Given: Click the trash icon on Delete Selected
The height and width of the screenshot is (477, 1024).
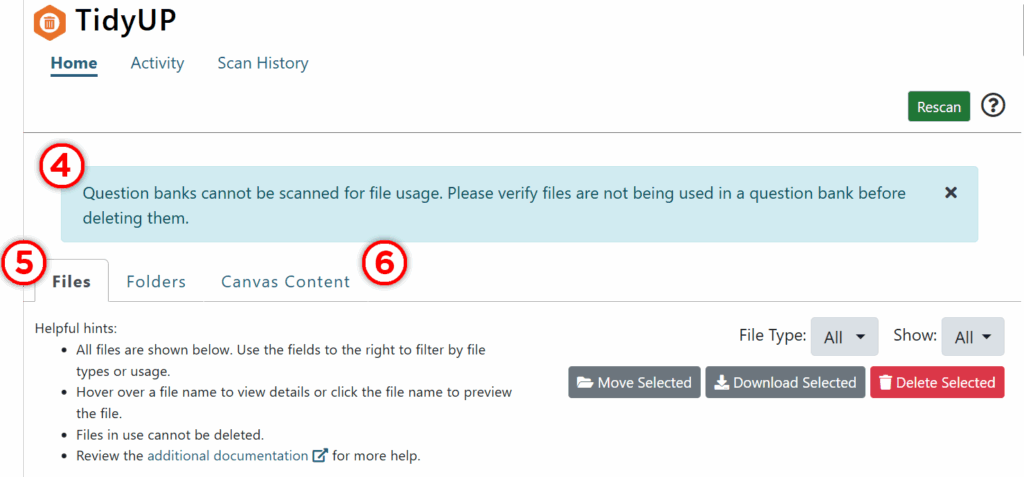Looking at the screenshot, I should click(886, 383).
